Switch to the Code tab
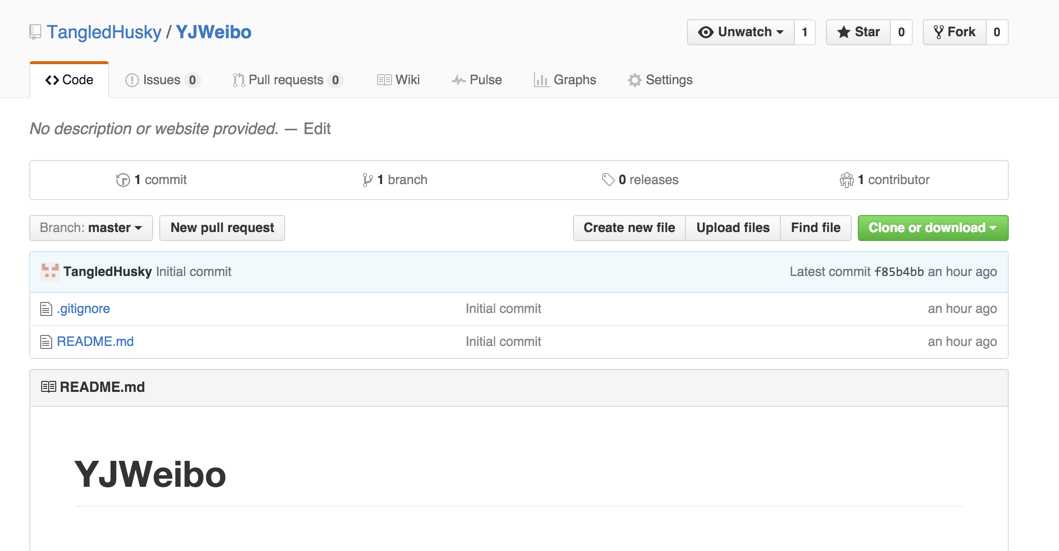The height and width of the screenshot is (551, 1059). pyautogui.click(x=69, y=80)
